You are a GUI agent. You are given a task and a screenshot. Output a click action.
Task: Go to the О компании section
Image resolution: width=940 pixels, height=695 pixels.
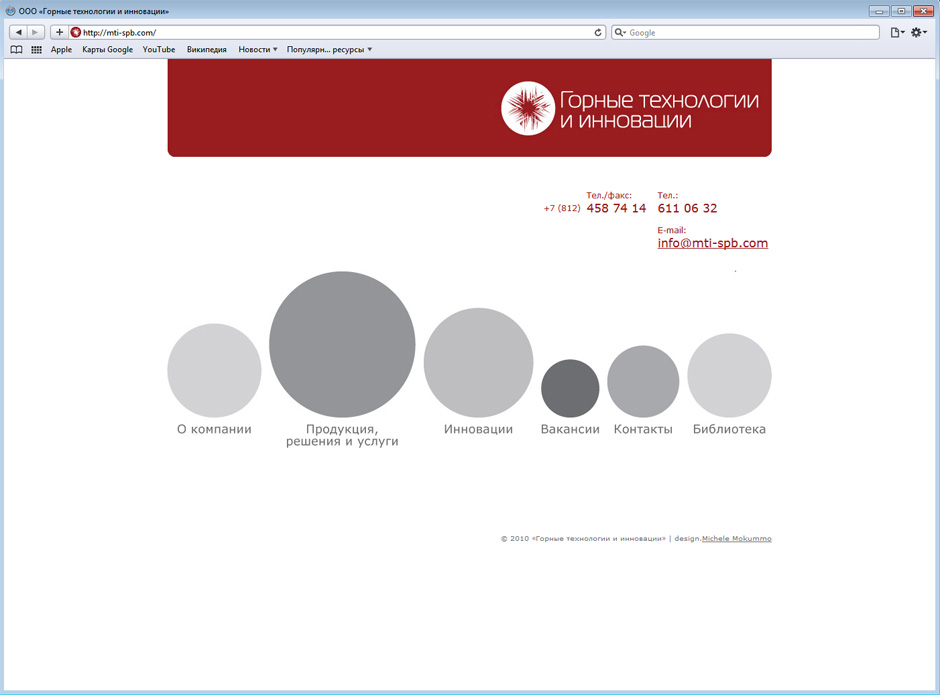pos(214,370)
